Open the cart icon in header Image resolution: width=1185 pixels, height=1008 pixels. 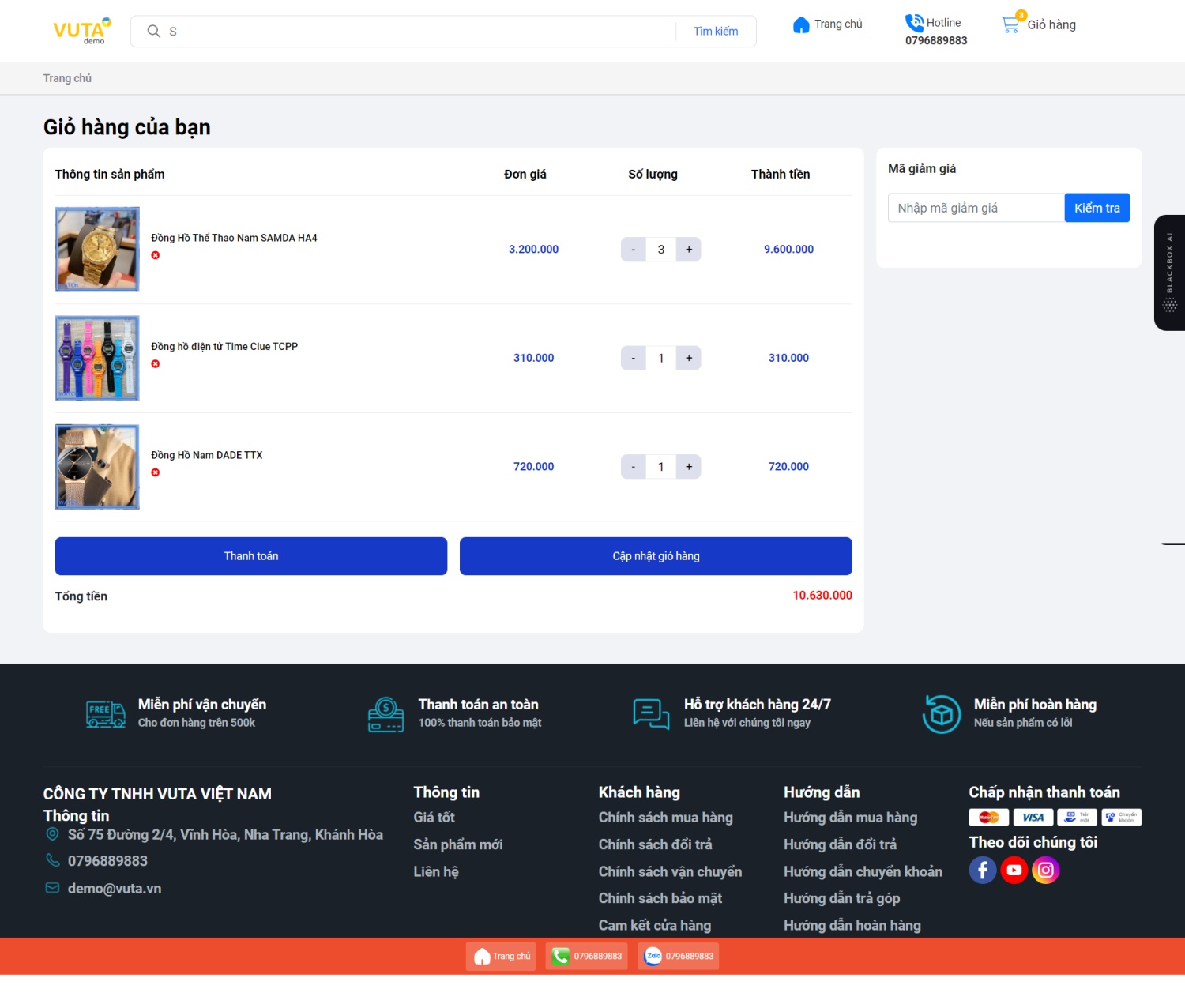point(1010,24)
